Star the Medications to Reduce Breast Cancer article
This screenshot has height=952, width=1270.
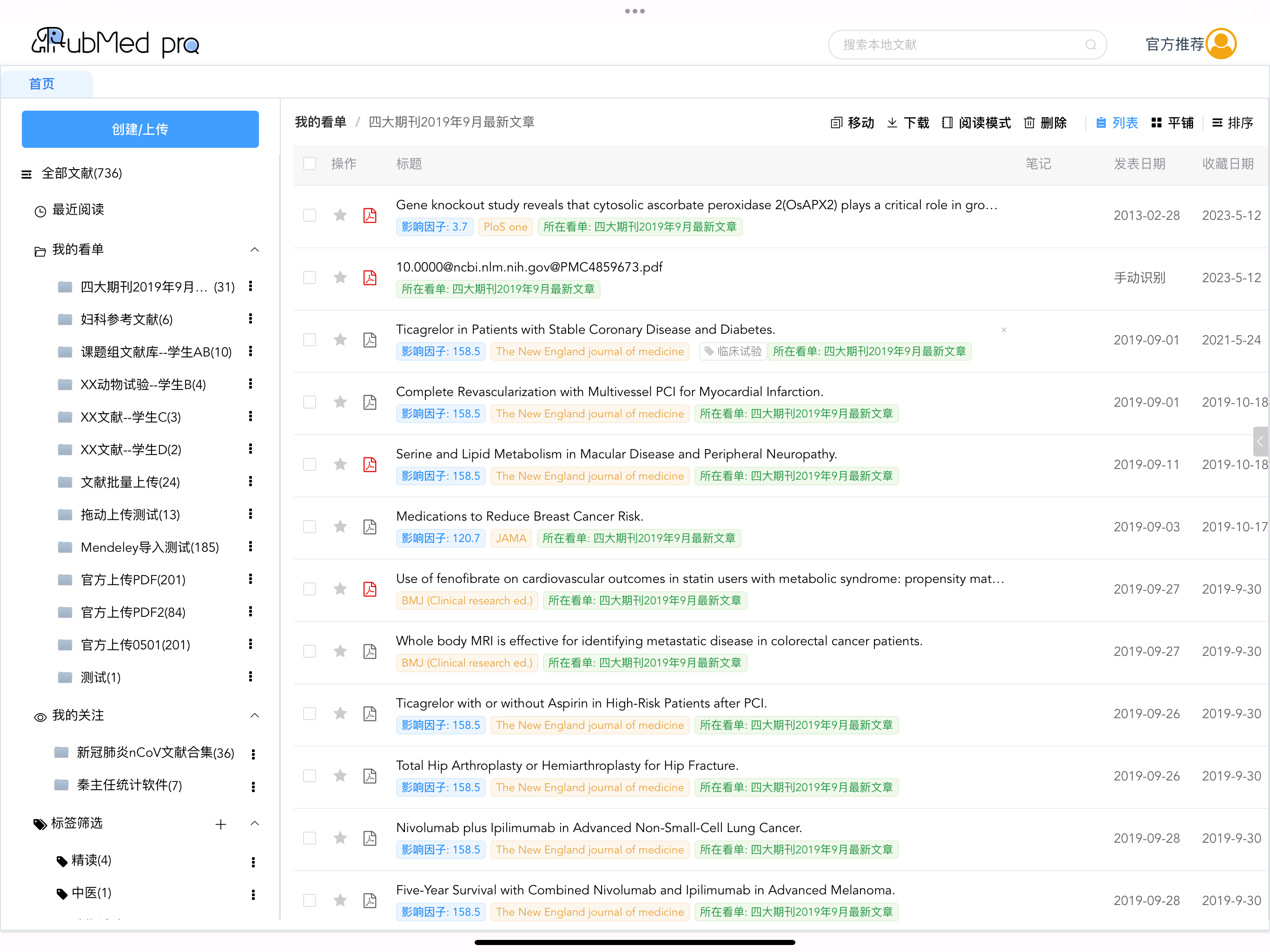coord(340,527)
